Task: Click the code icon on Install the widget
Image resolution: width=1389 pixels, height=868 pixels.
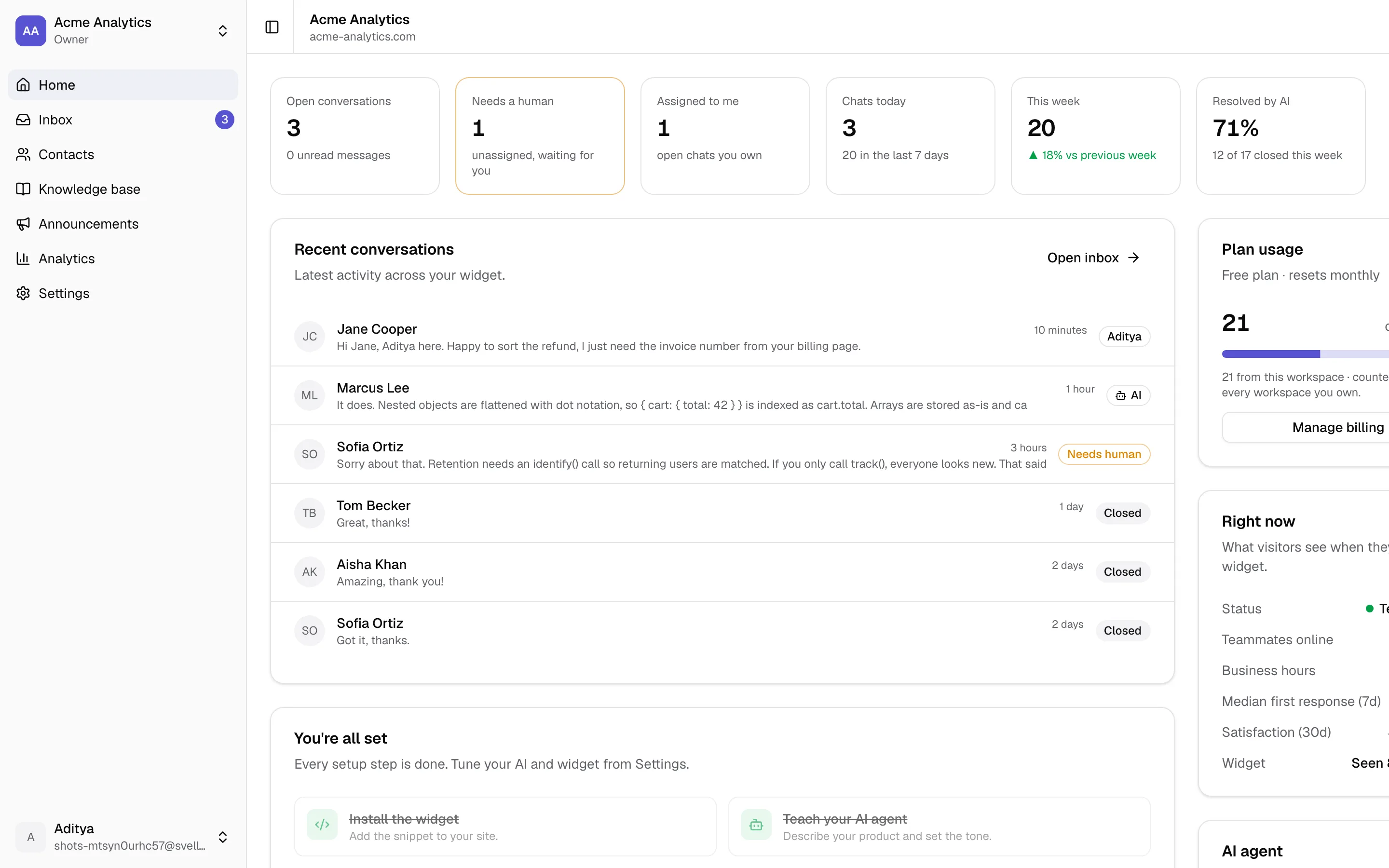Action: [322, 825]
